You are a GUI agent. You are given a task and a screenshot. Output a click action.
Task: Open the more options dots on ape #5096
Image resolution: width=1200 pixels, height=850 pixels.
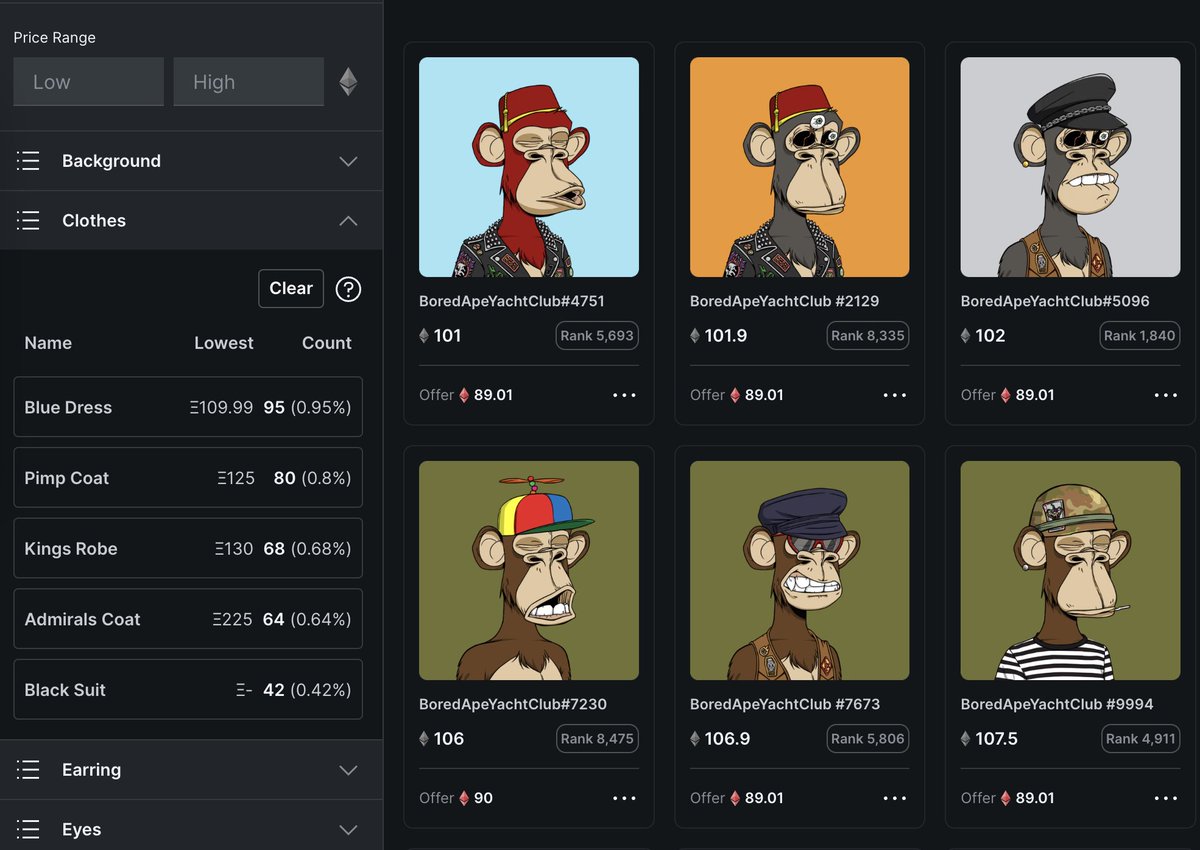click(1166, 395)
